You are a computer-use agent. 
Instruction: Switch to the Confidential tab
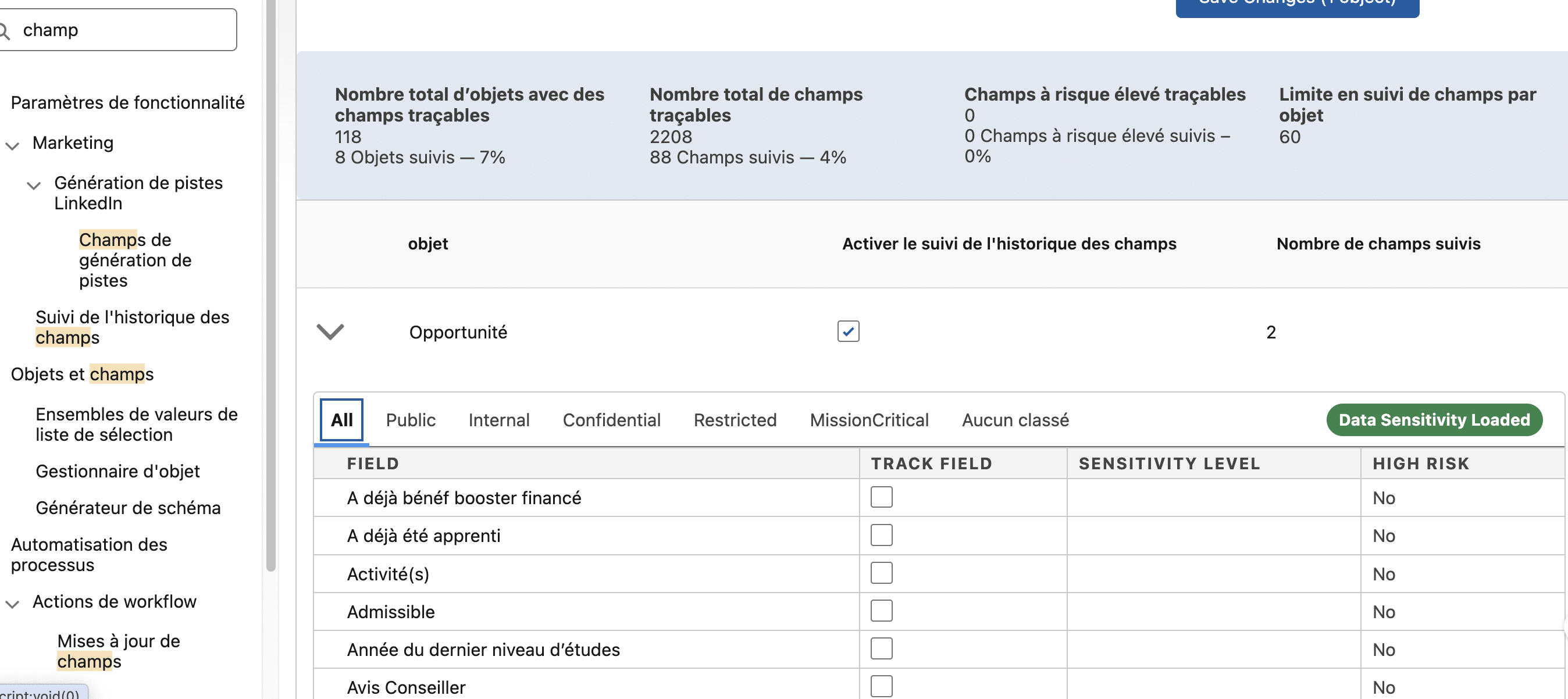[x=611, y=420]
